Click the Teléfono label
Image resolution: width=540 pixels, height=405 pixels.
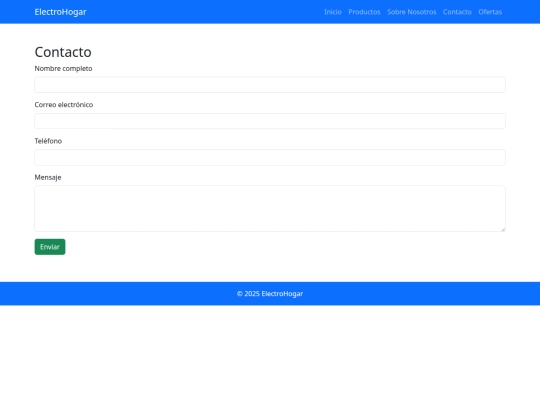(x=48, y=141)
